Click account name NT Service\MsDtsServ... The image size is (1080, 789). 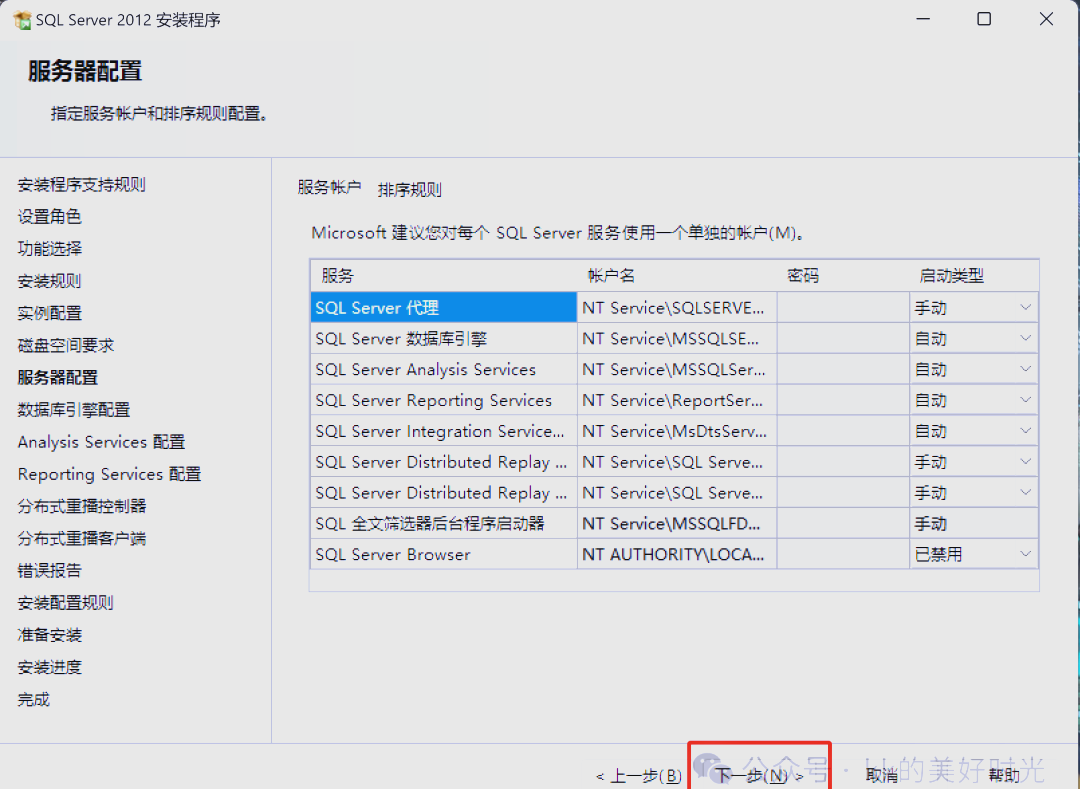677,431
